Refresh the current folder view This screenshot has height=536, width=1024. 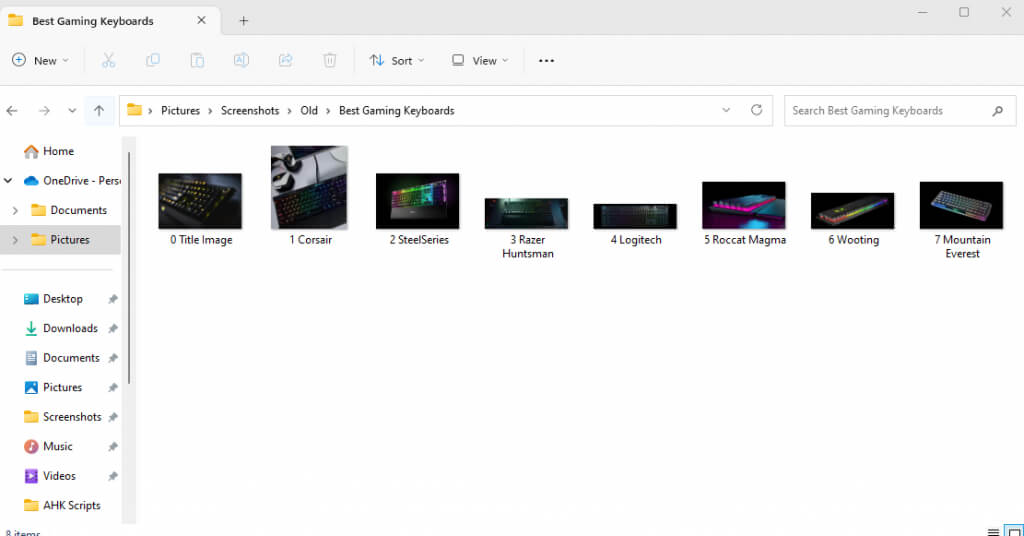pos(756,110)
